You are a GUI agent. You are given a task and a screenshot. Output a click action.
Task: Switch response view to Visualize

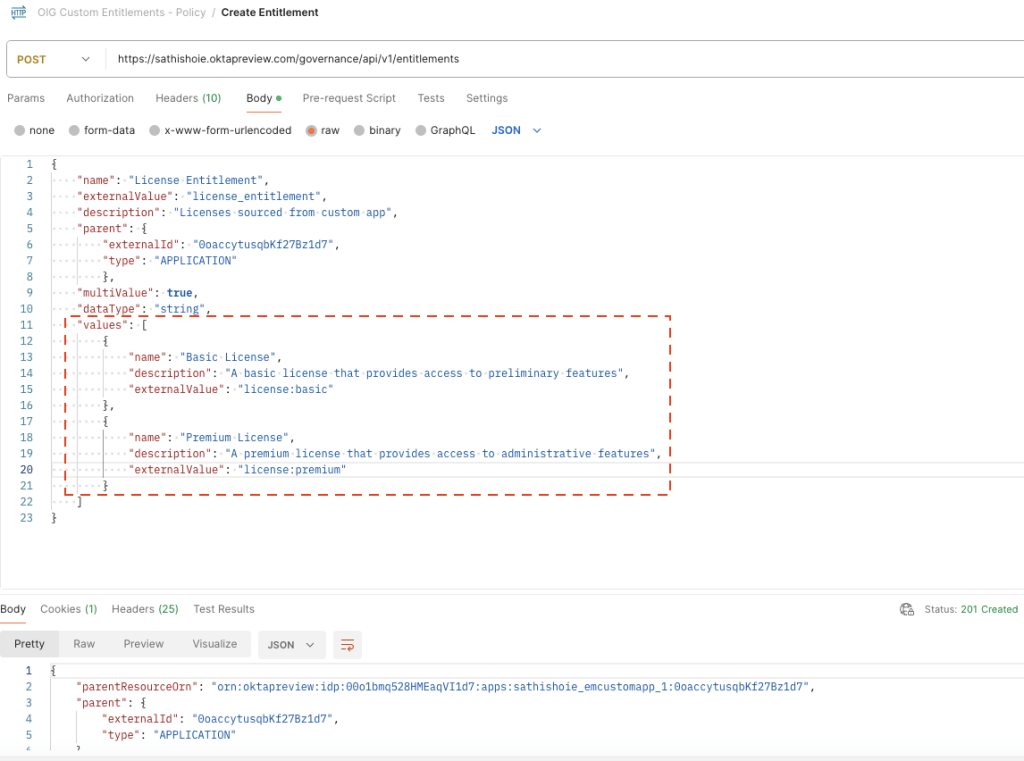click(214, 644)
